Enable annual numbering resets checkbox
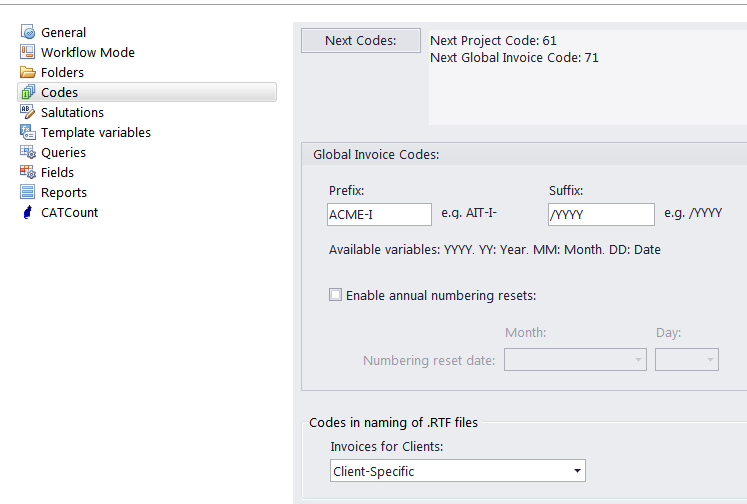The image size is (747, 504). pyautogui.click(x=335, y=295)
